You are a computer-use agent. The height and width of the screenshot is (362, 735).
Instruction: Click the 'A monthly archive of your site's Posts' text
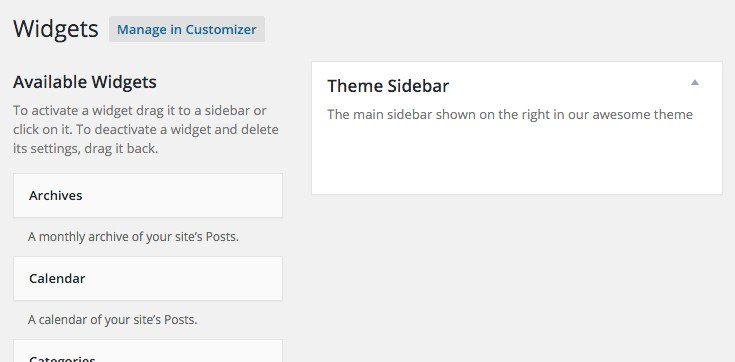point(133,237)
